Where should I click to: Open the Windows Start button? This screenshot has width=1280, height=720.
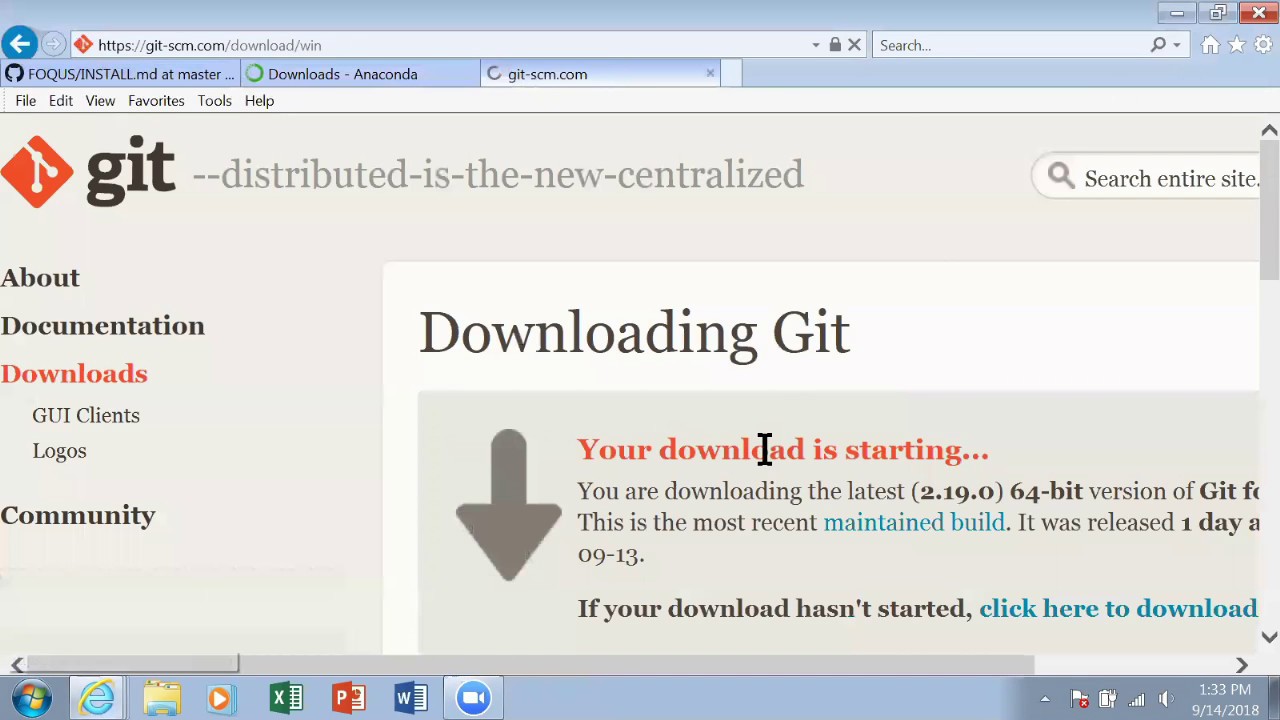click(x=32, y=697)
